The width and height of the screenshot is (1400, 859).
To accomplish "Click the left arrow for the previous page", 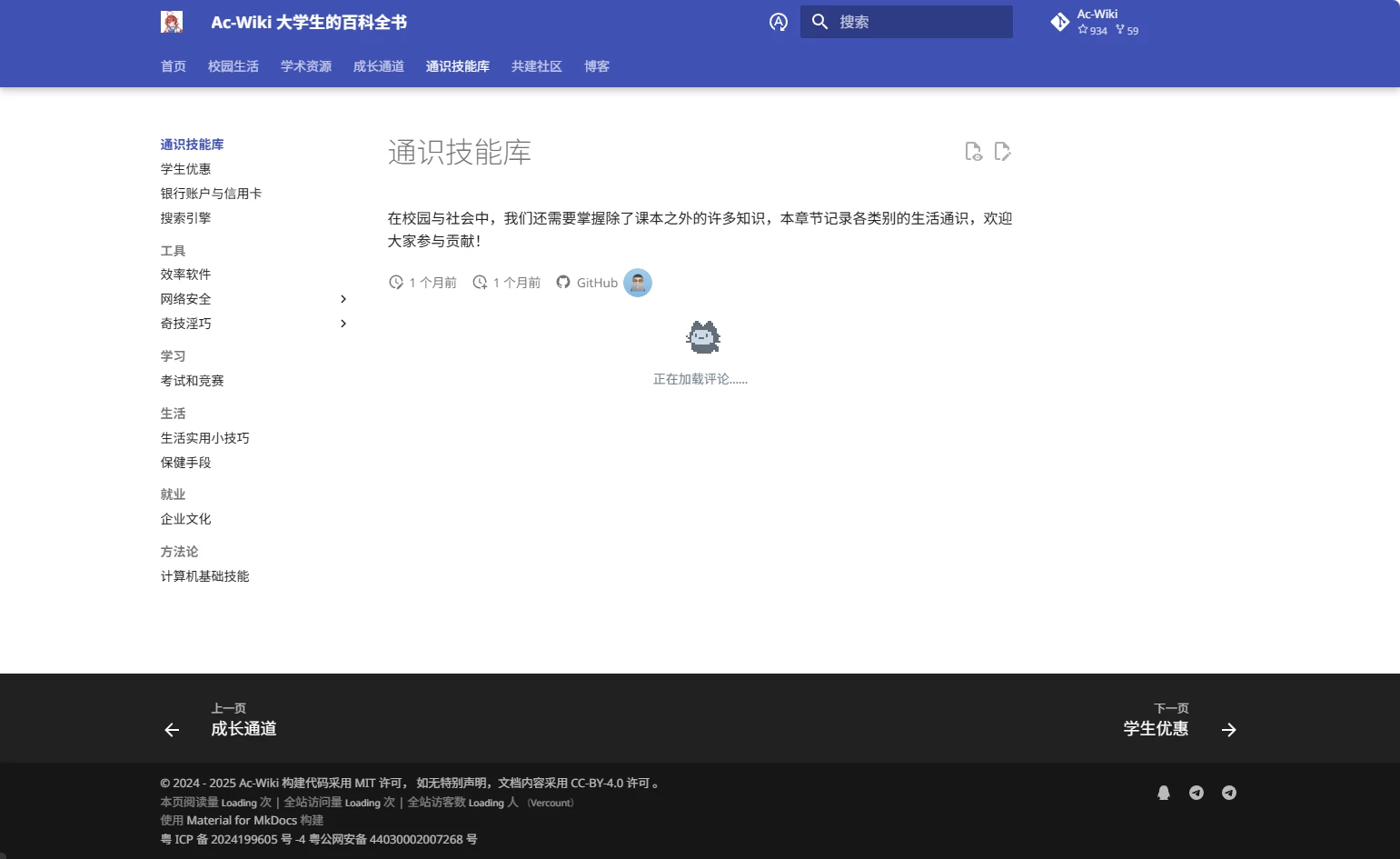I will tap(172, 730).
